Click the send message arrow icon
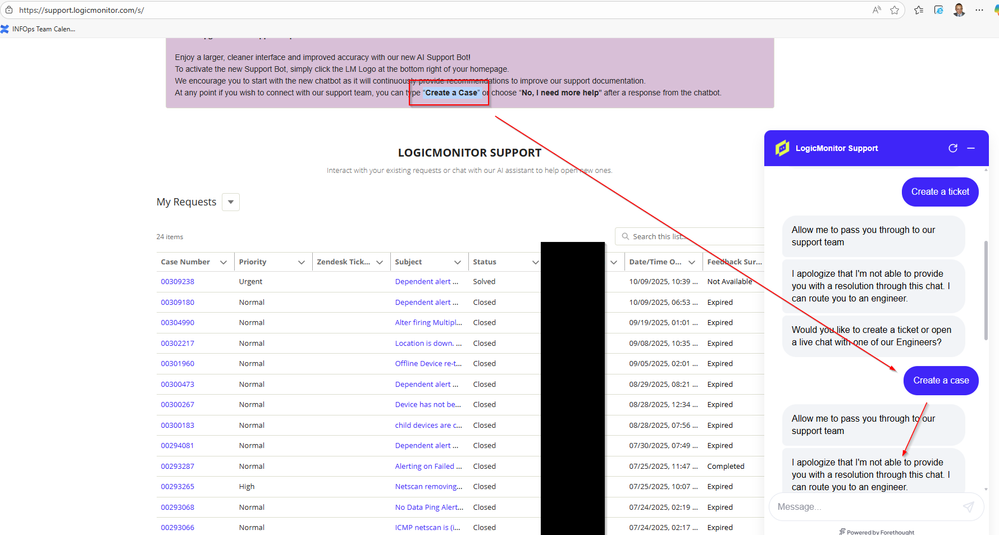The image size is (999, 535). click(968, 507)
